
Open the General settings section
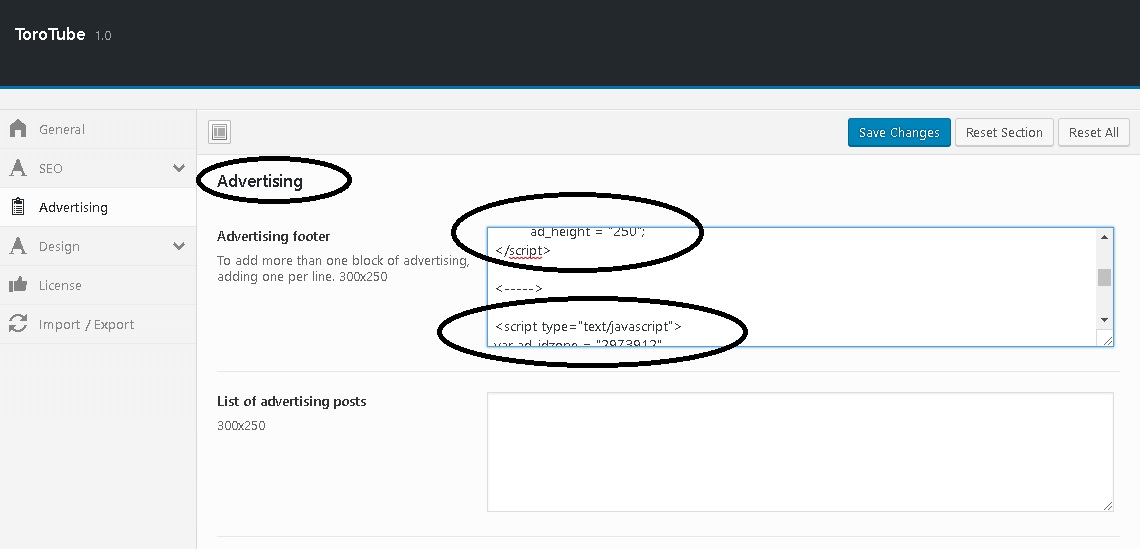98,129
